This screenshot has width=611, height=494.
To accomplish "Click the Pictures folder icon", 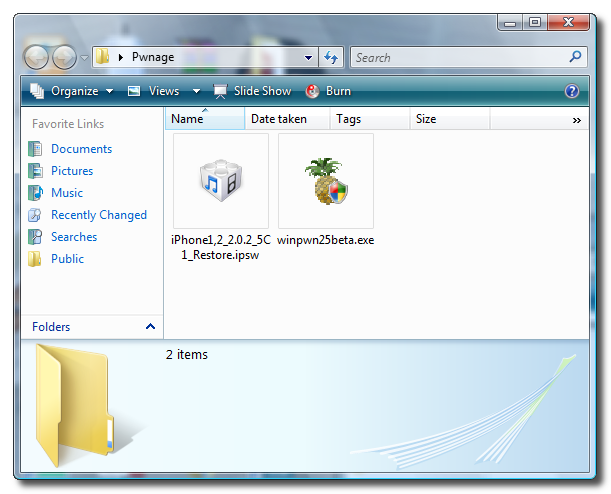I will click(35, 171).
